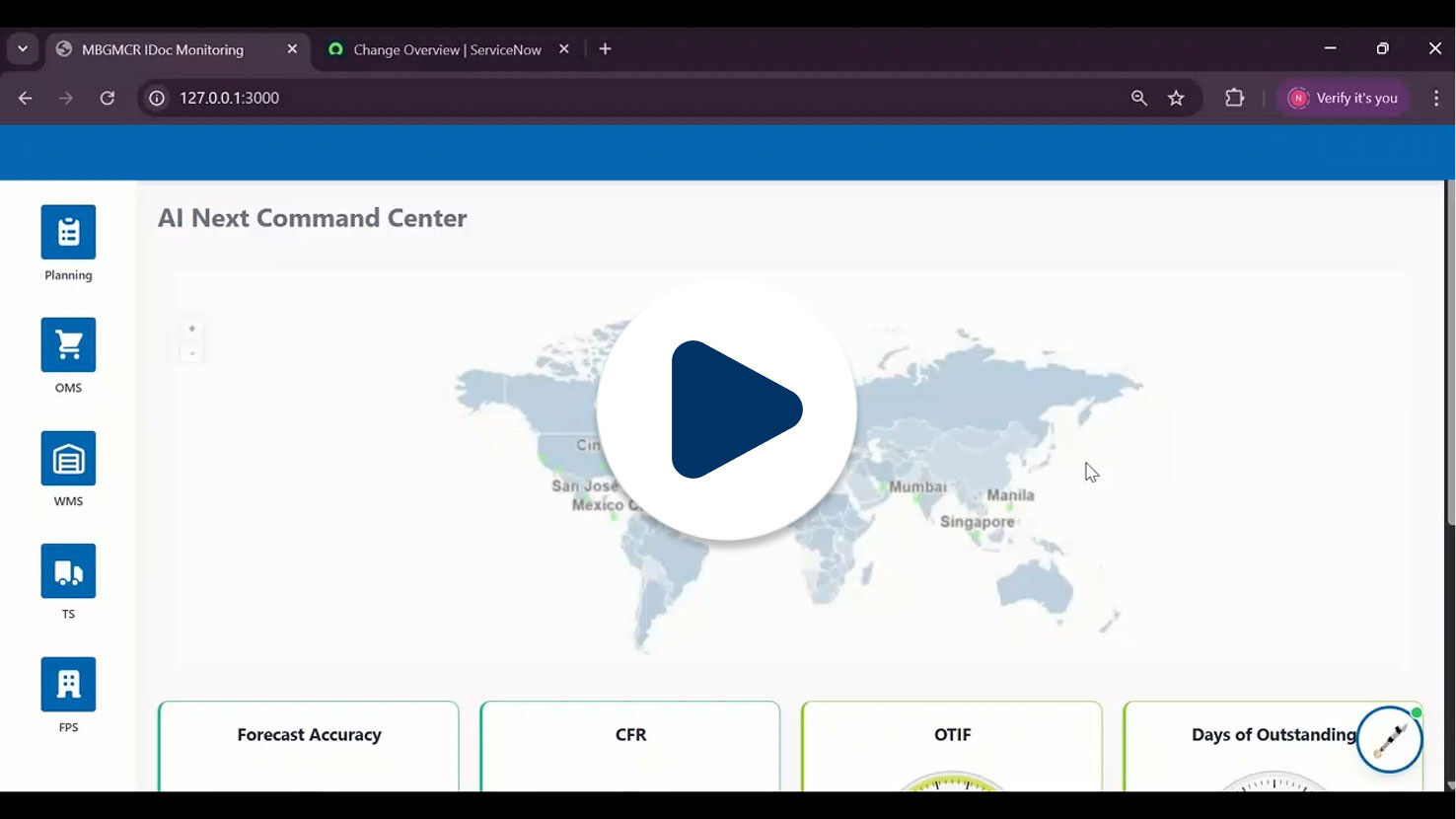Click the AI Next Command Center heading
This screenshot has height=819, width=1456.
(x=313, y=218)
